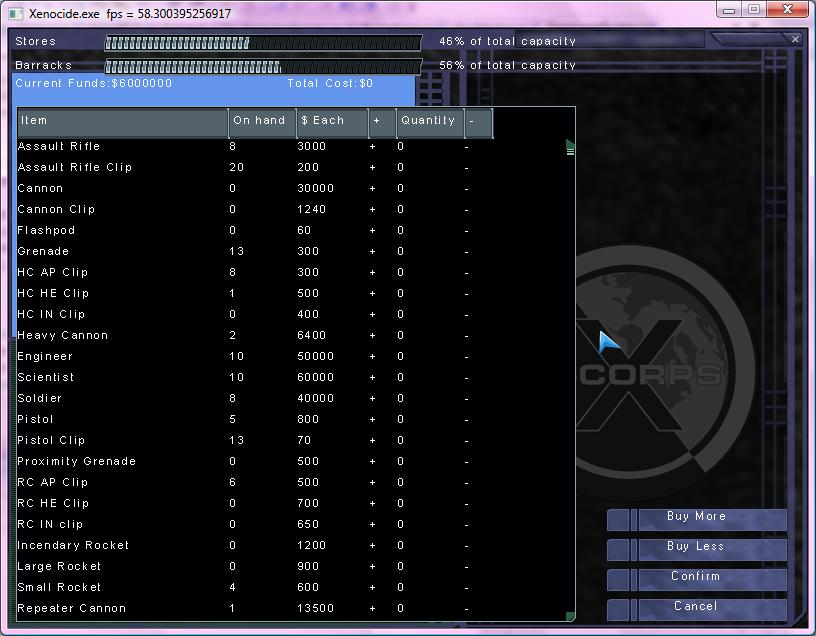This screenshot has height=636, width=816.
Task: Decrease Cannon quantity with minus
Action: point(466,188)
